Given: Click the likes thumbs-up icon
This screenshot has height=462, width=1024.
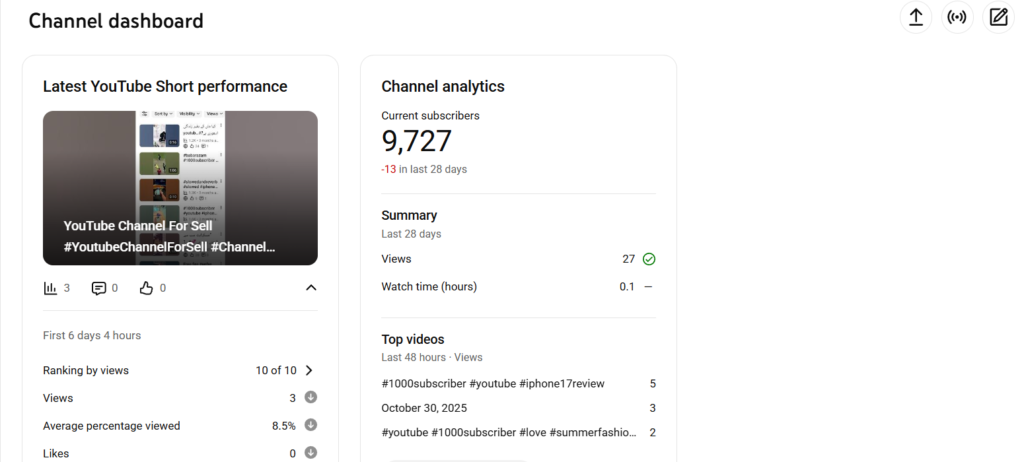Looking at the screenshot, I should 146,288.
